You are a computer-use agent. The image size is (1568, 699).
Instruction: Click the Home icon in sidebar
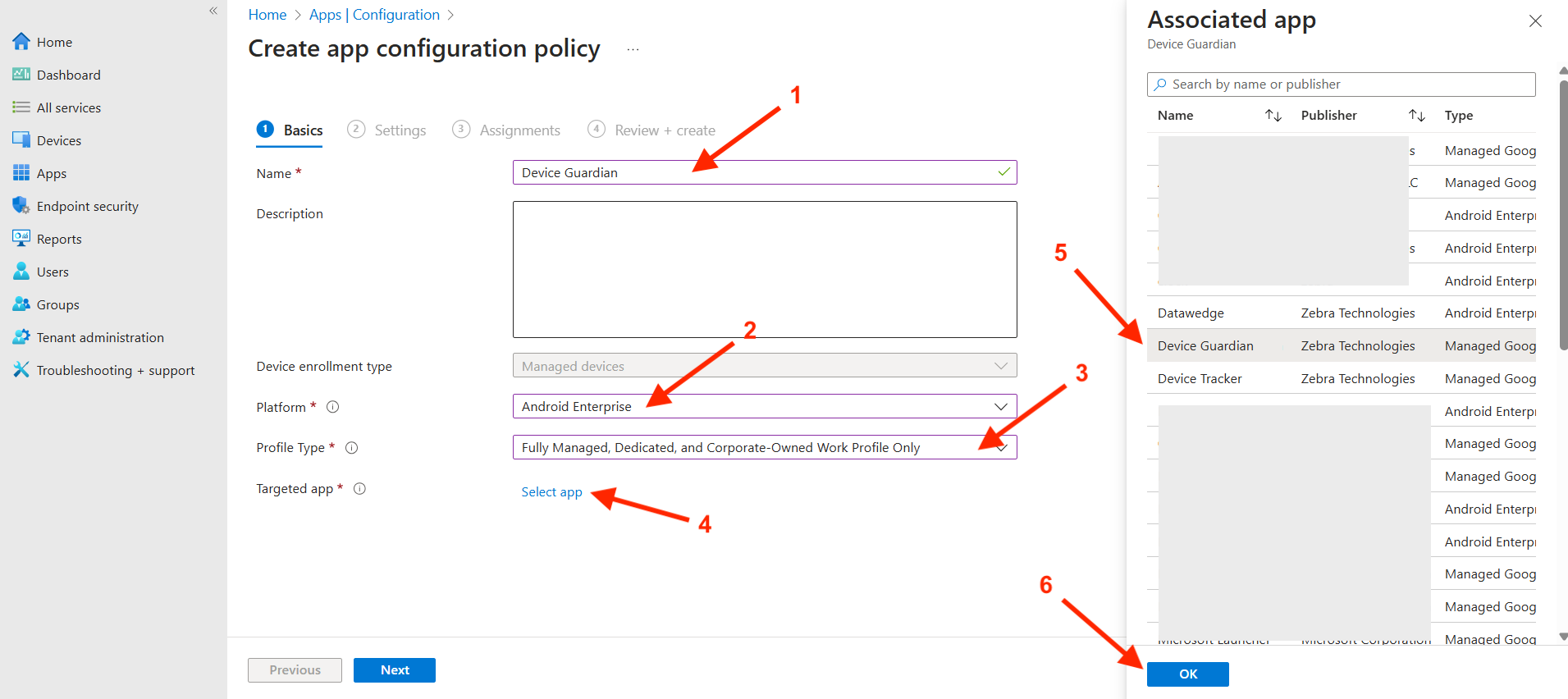[x=21, y=42]
